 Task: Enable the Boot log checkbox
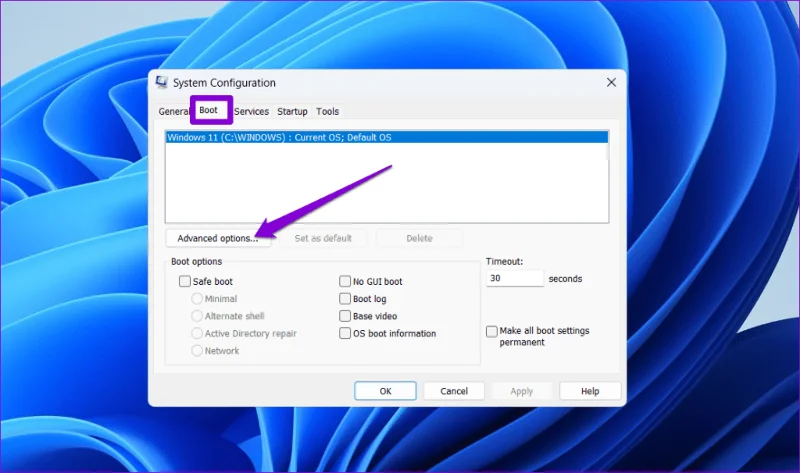[x=345, y=298]
